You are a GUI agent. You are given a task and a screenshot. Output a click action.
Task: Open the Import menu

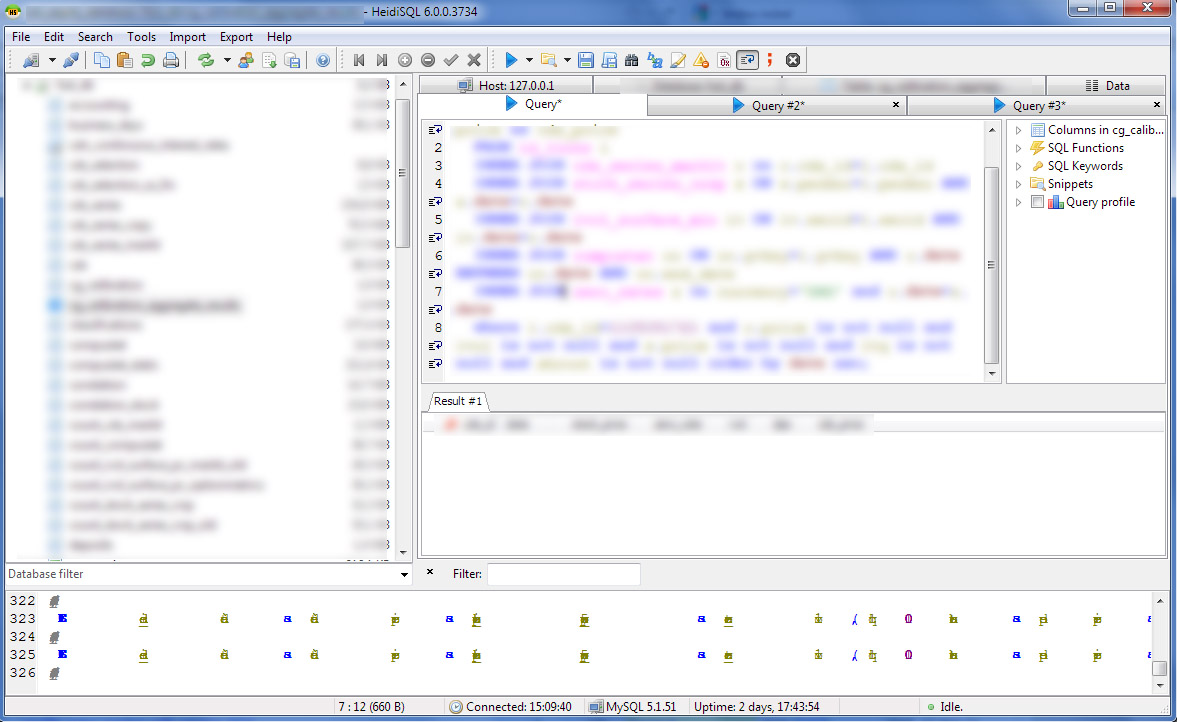pyautogui.click(x=188, y=37)
